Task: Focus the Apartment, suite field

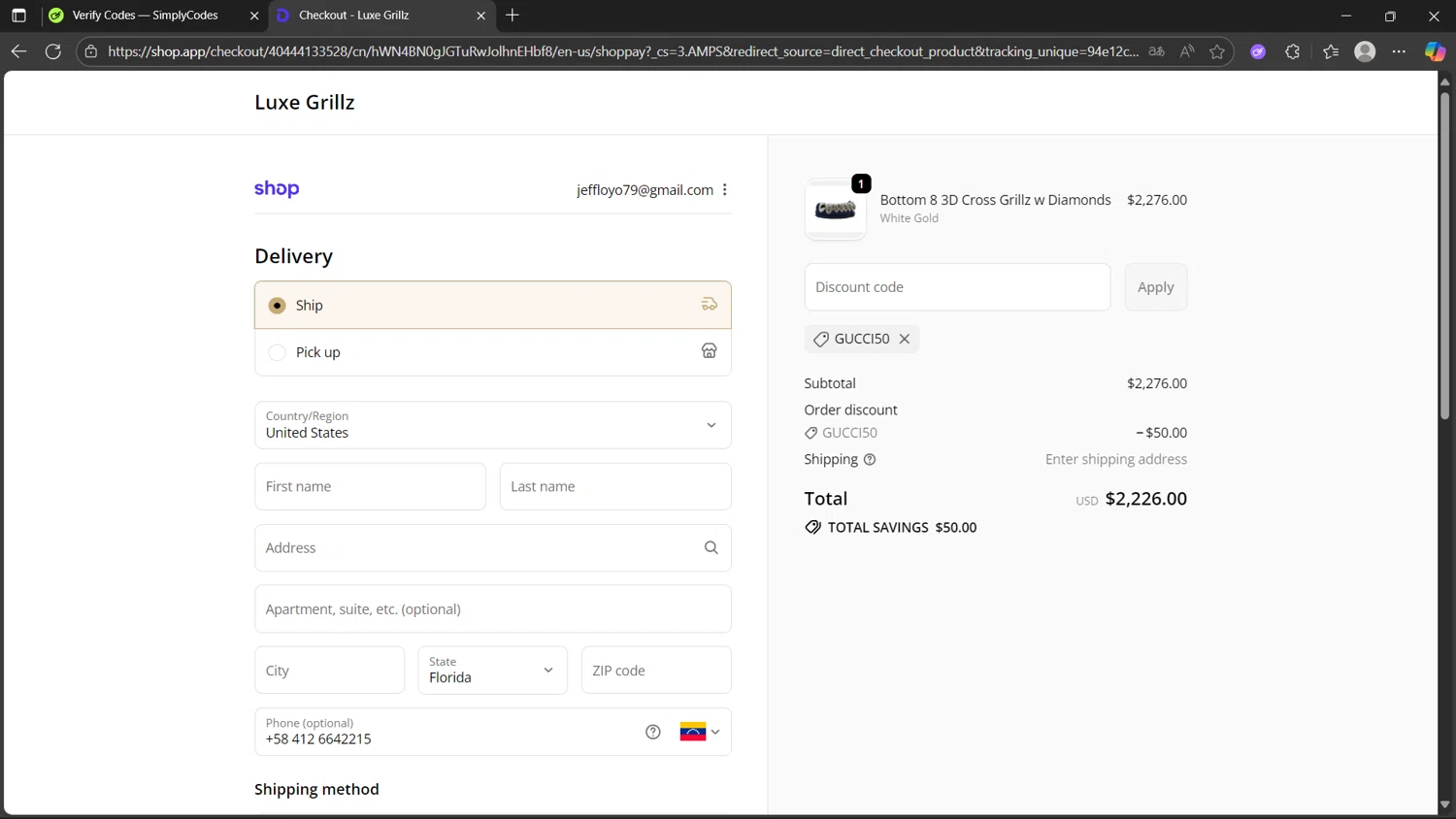Action: pos(493,609)
